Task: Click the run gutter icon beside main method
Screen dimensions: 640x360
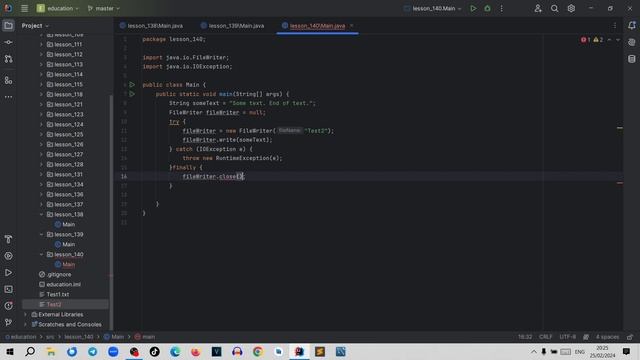Action: click(132, 94)
